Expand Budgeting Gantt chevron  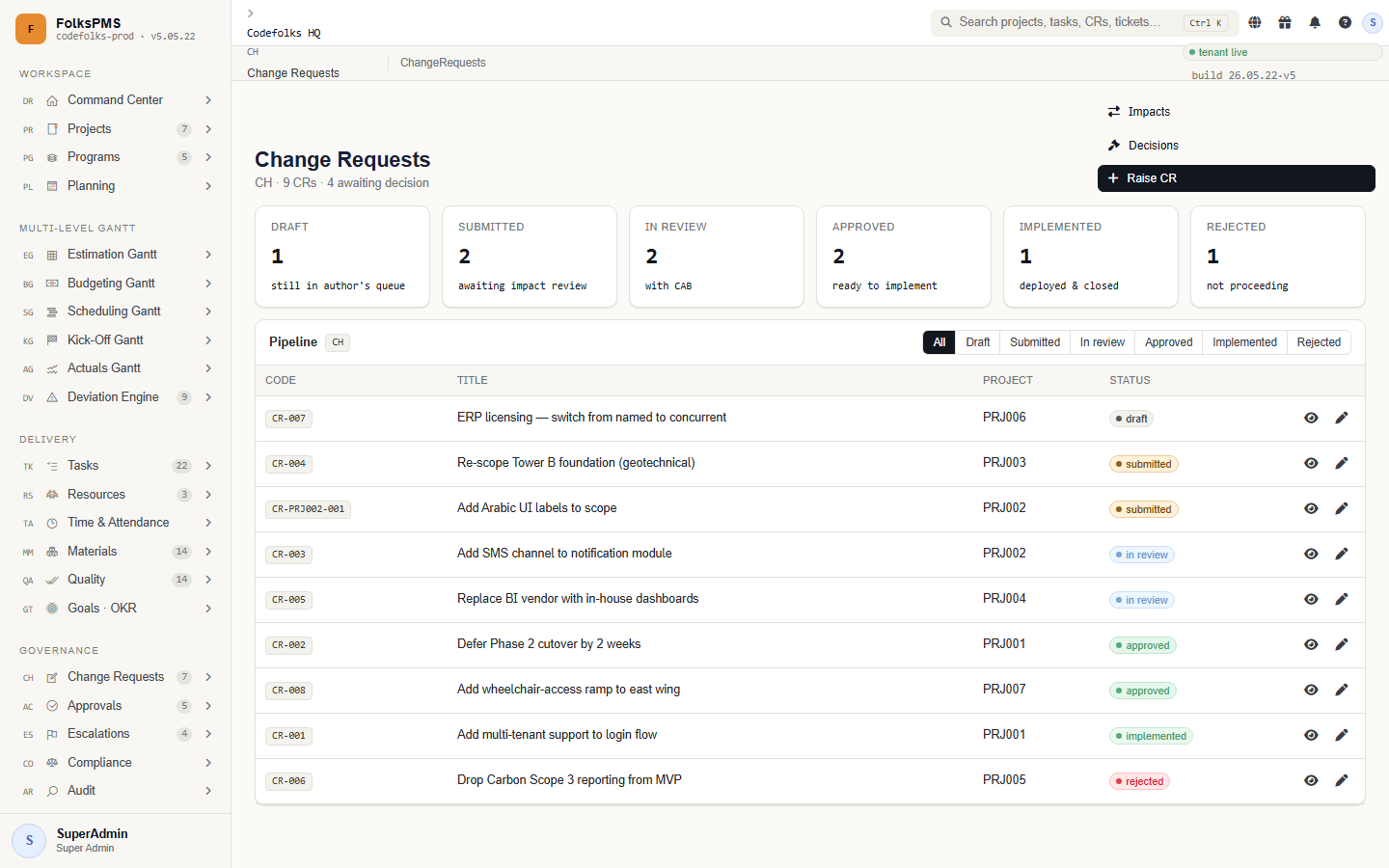(x=208, y=284)
